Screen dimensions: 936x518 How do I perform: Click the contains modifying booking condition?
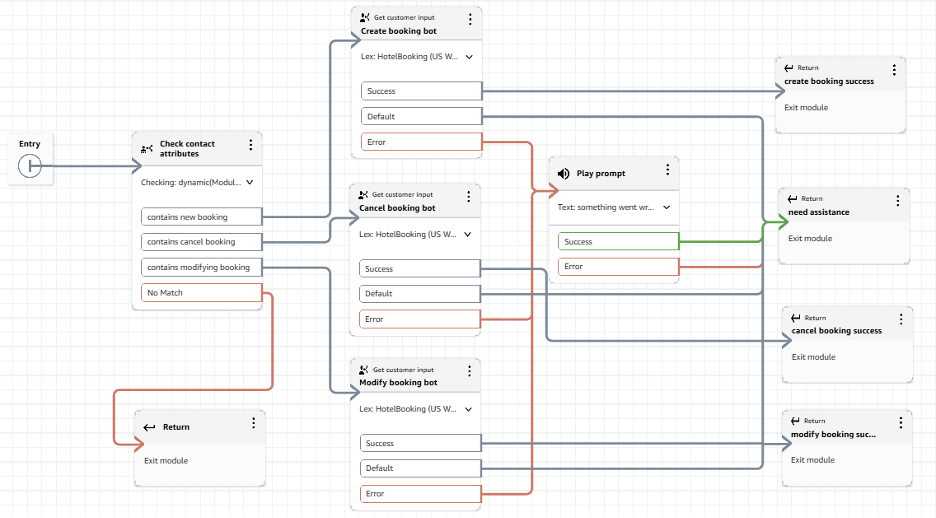pyautogui.click(x=201, y=267)
